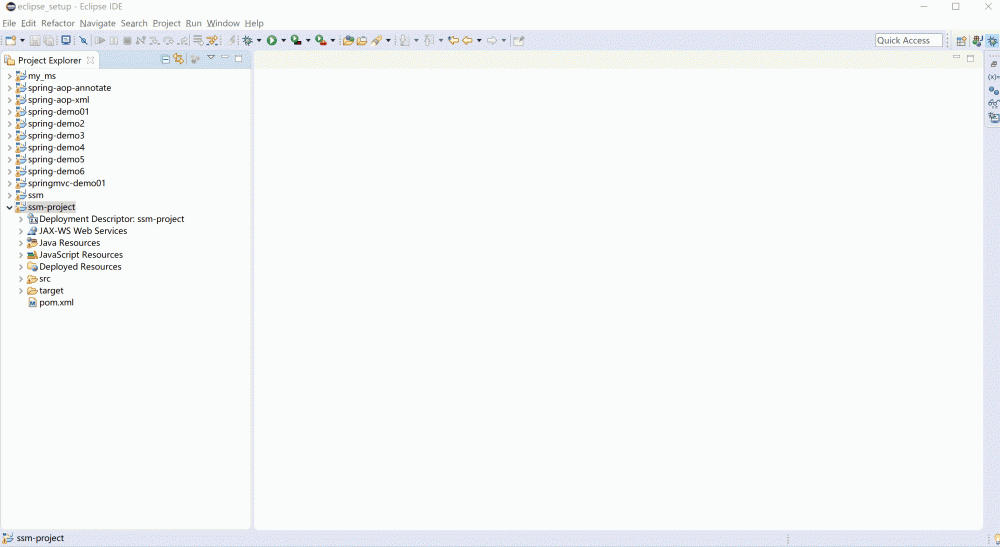The height and width of the screenshot is (547, 1000).
Task: Select the spring-aop-annotate project
Action: [69, 88]
